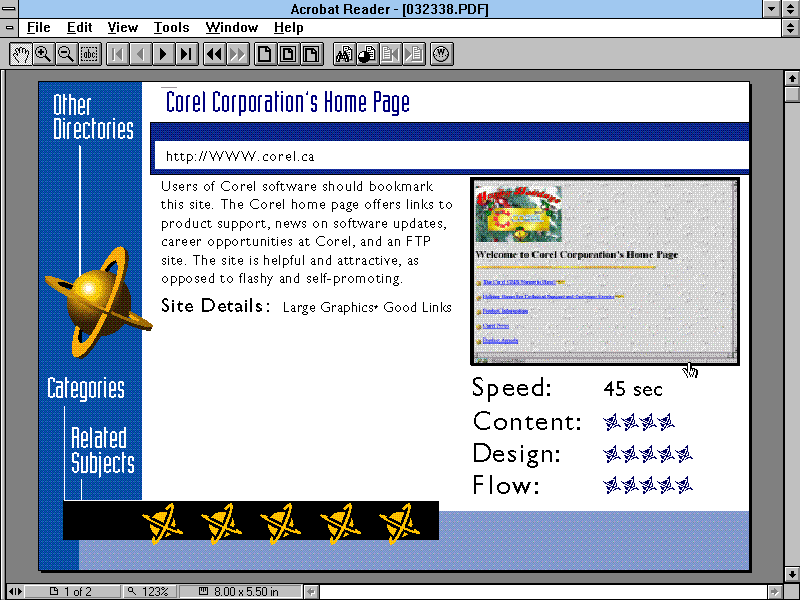Viewport: 800px width, 600px height.
Task: Click the 8.00 x 5.50 in page size box
Action: pos(240,591)
